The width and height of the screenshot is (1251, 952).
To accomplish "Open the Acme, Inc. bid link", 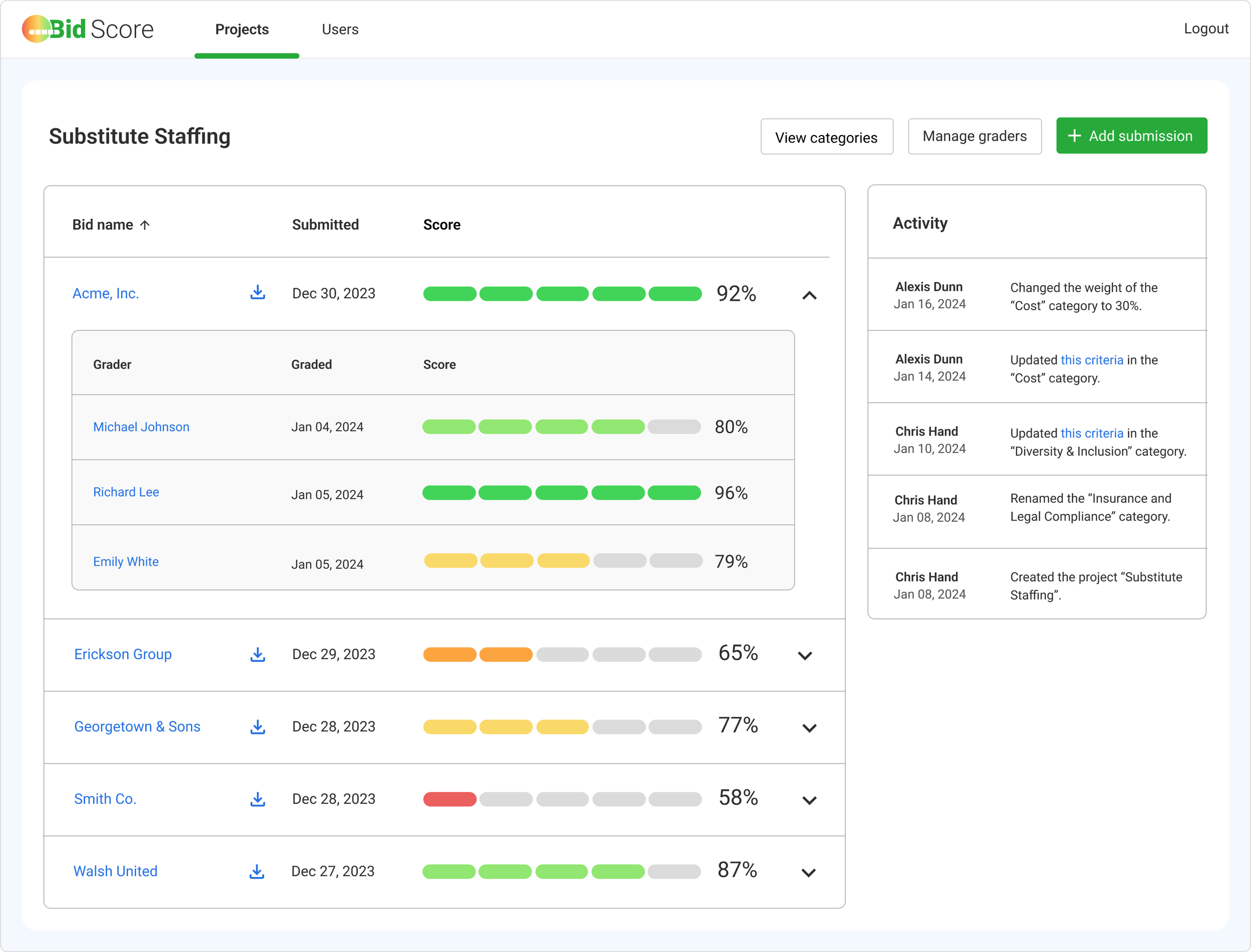I will tap(106, 294).
